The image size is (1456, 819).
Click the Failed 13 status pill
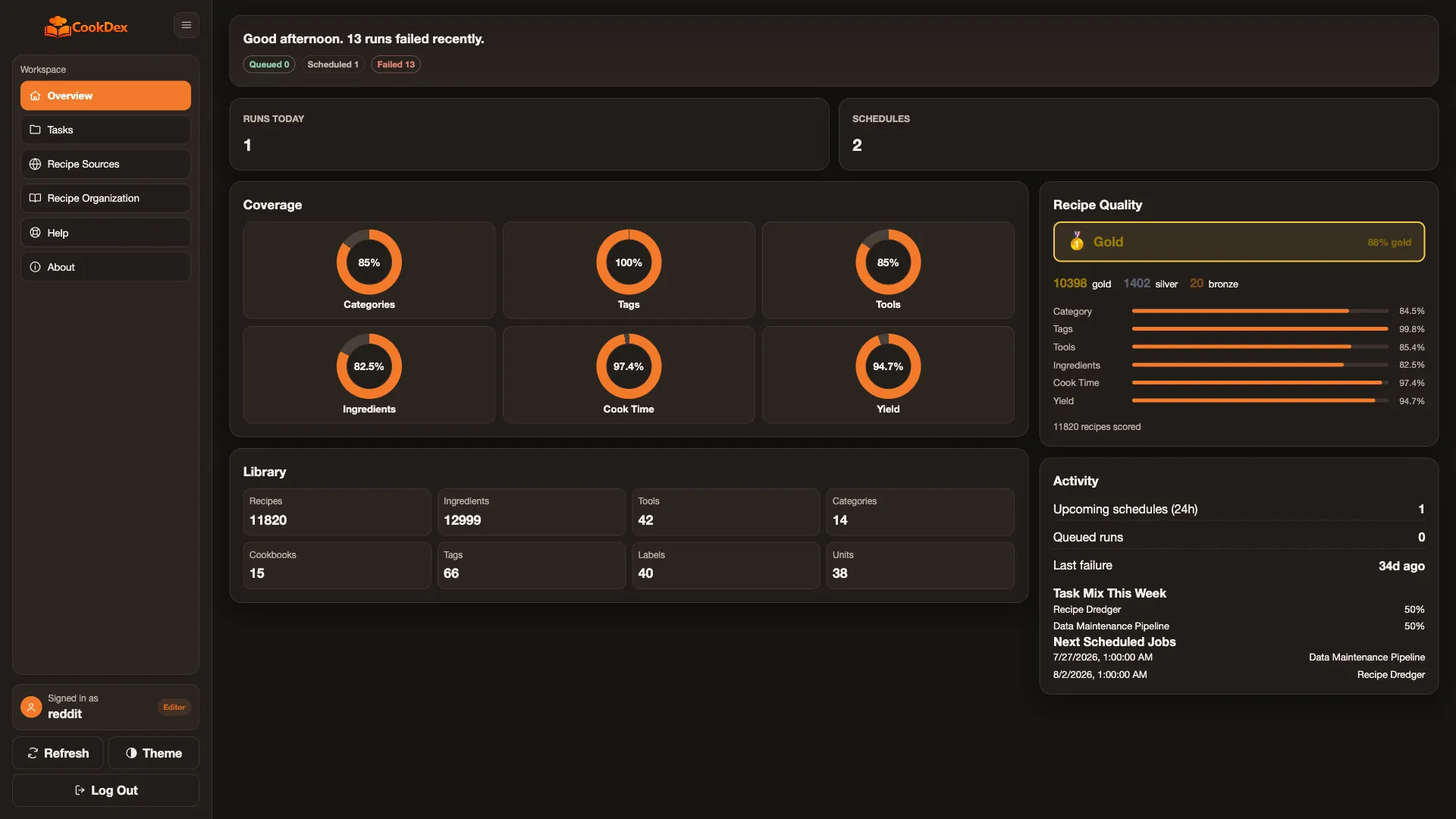pos(396,64)
